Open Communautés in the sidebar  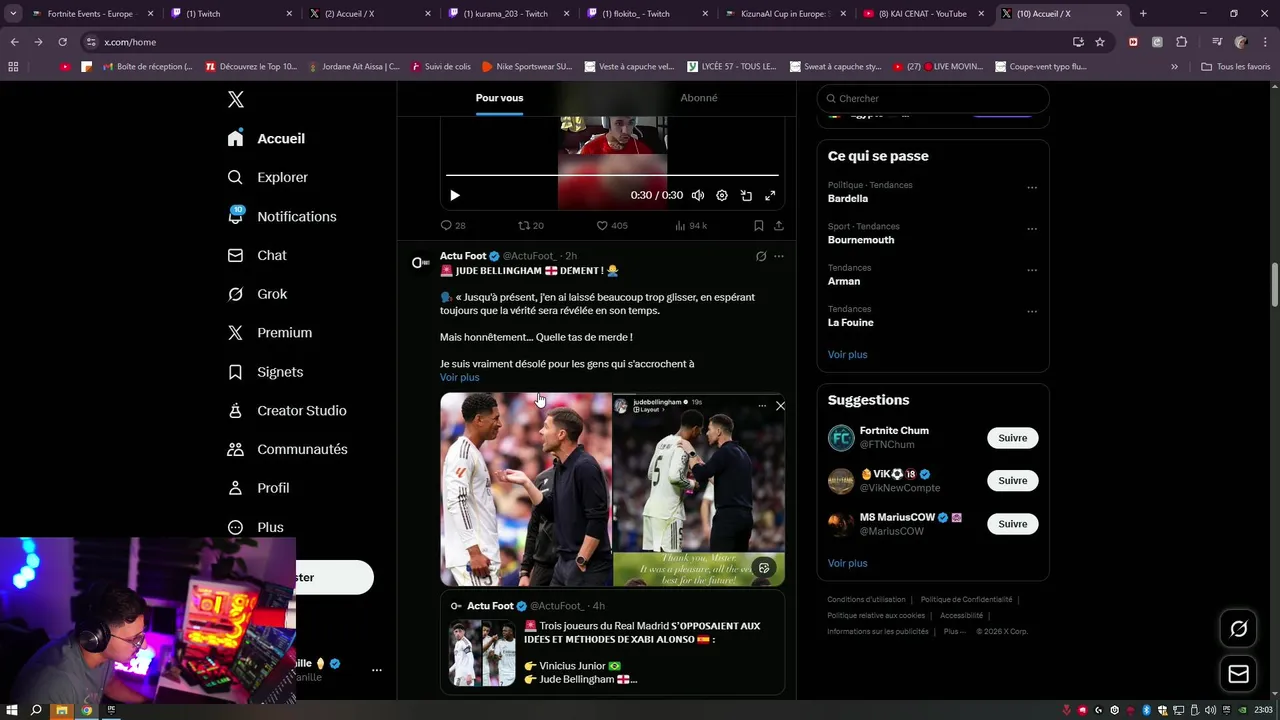288,450
